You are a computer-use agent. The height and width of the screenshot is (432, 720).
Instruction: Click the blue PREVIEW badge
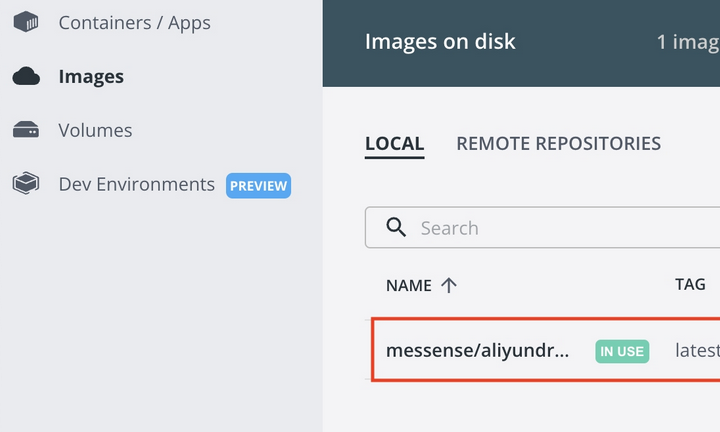[x=258, y=185]
